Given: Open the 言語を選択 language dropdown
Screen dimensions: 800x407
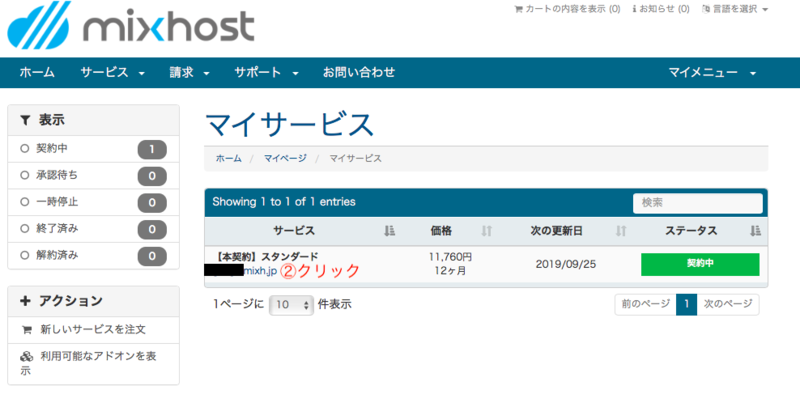Looking at the screenshot, I should [735, 9].
